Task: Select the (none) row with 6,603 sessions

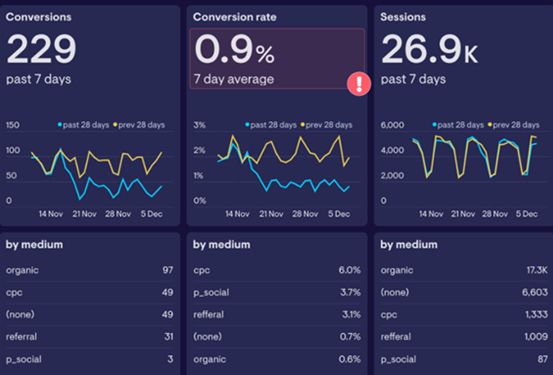Action: coord(464,292)
